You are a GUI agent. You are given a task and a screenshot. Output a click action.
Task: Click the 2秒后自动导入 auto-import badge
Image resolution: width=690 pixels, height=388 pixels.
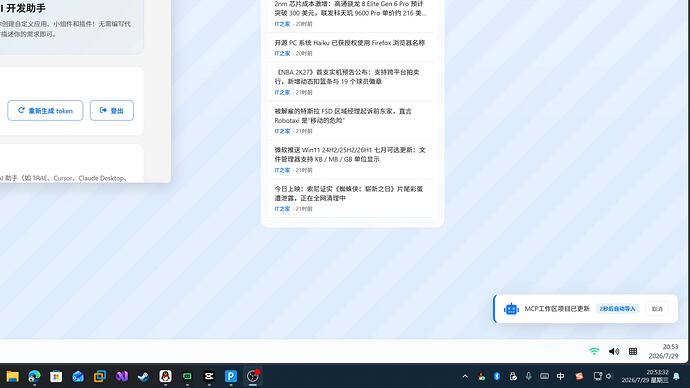(x=617, y=309)
